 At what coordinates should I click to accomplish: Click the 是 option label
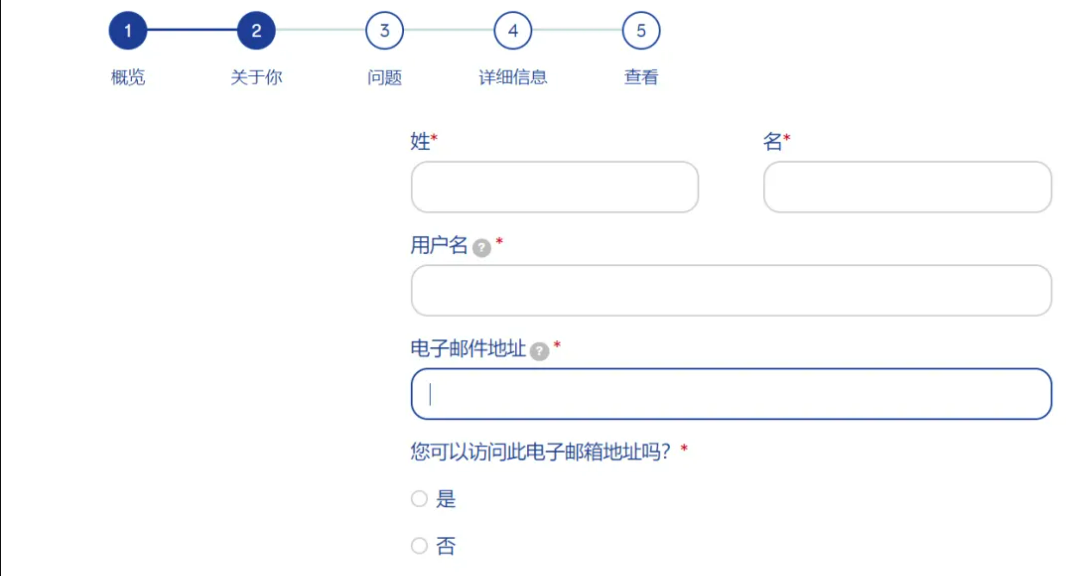click(x=446, y=499)
